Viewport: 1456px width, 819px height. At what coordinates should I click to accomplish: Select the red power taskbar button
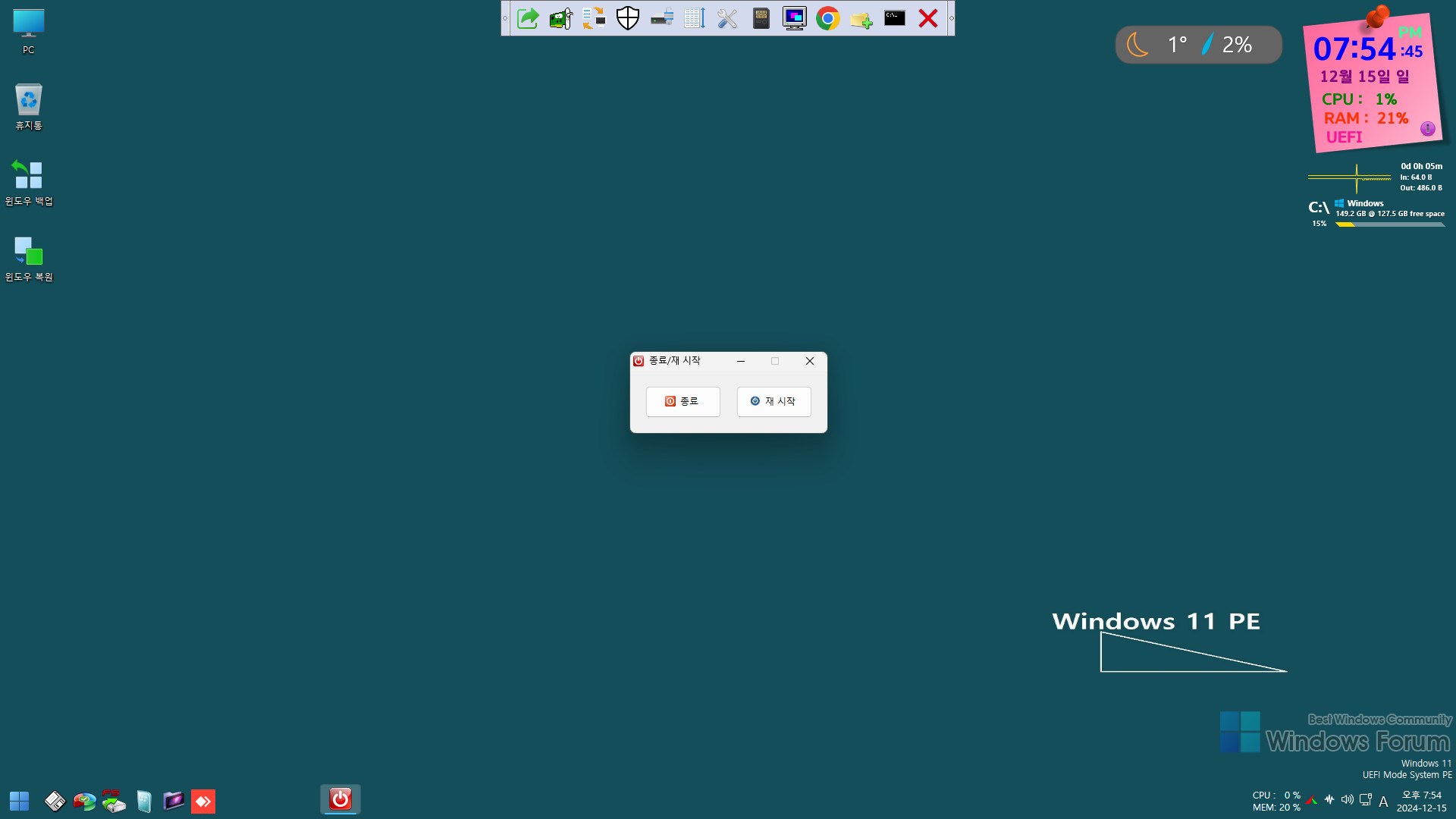(340, 799)
